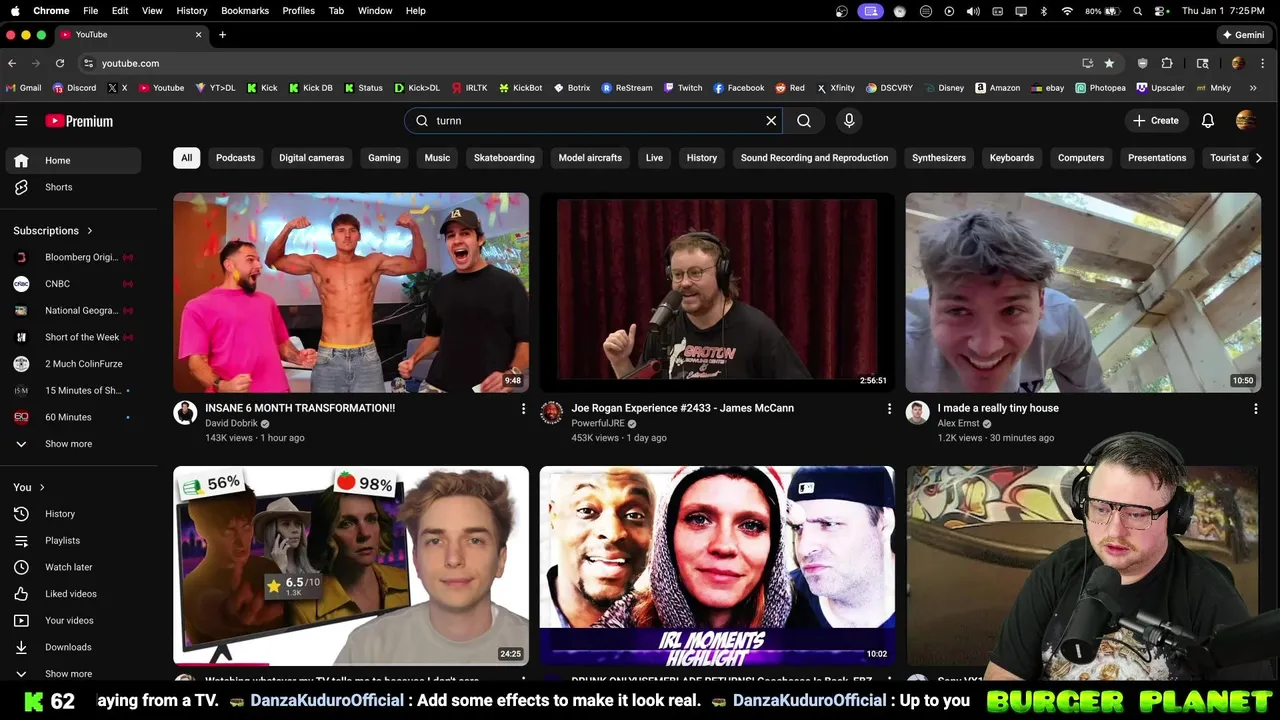This screenshot has width=1280, height=720.
Task: Open the Twitch bookmark
Action: click(683, 88)
